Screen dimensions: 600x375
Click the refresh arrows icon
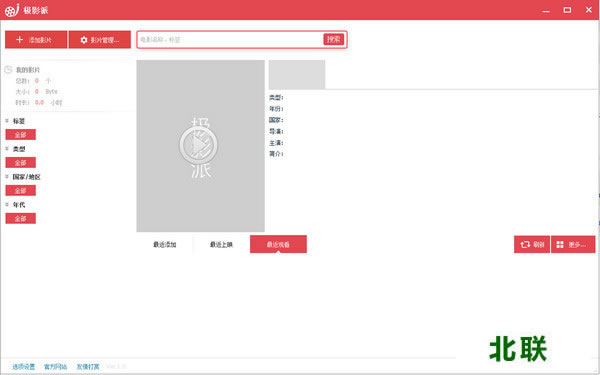(525, 245)
